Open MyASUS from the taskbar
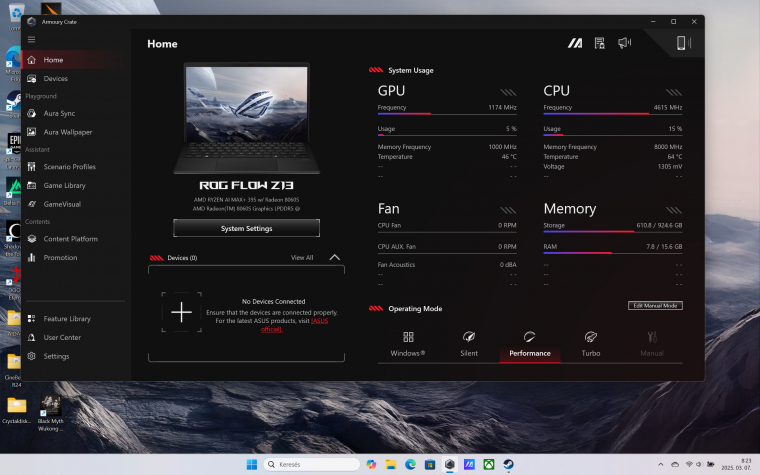The width and height of the screenshot is (760, 475). [x=469, y=464]
